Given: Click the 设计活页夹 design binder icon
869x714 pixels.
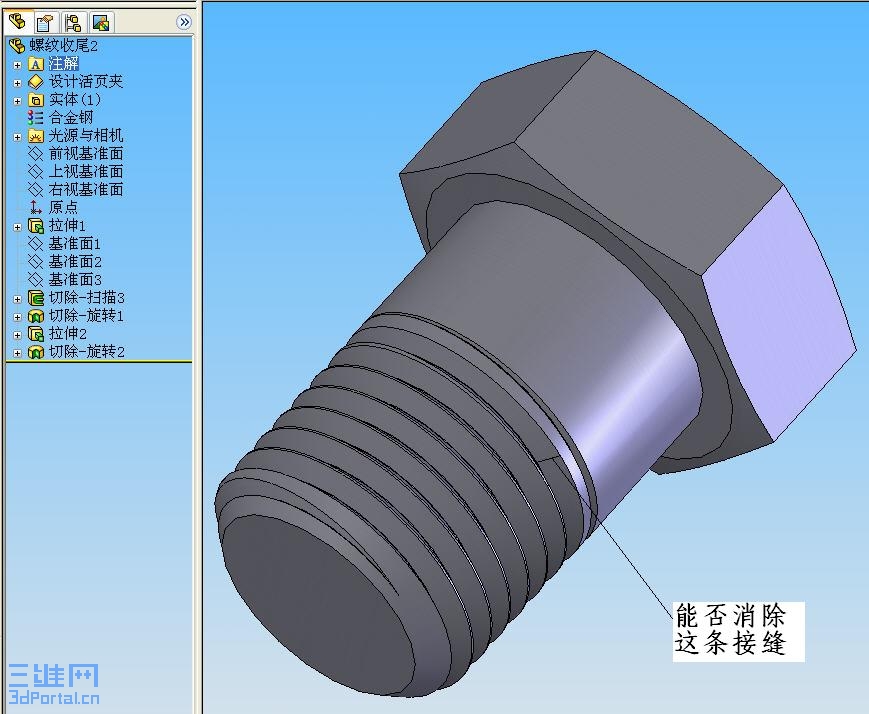Looking at the screenshot, I should [x=35, y=82].
